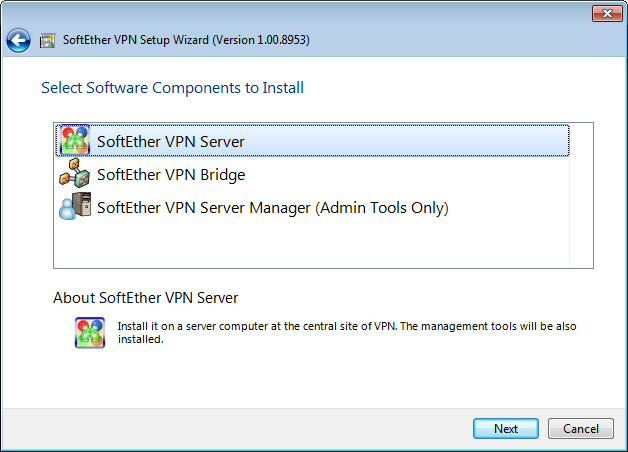Click the installation description text about central site
The image size is (628, 452).
click(x=347, y=333)
